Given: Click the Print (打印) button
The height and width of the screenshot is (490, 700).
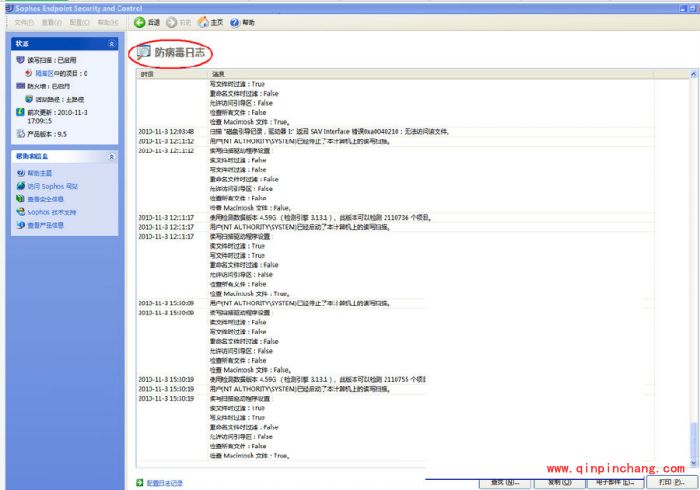Looking at the screenshot, I should tap(672, 483).
